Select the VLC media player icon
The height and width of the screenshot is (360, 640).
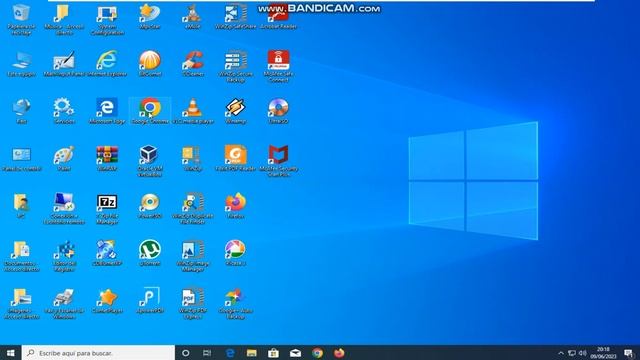pos(193,111)
